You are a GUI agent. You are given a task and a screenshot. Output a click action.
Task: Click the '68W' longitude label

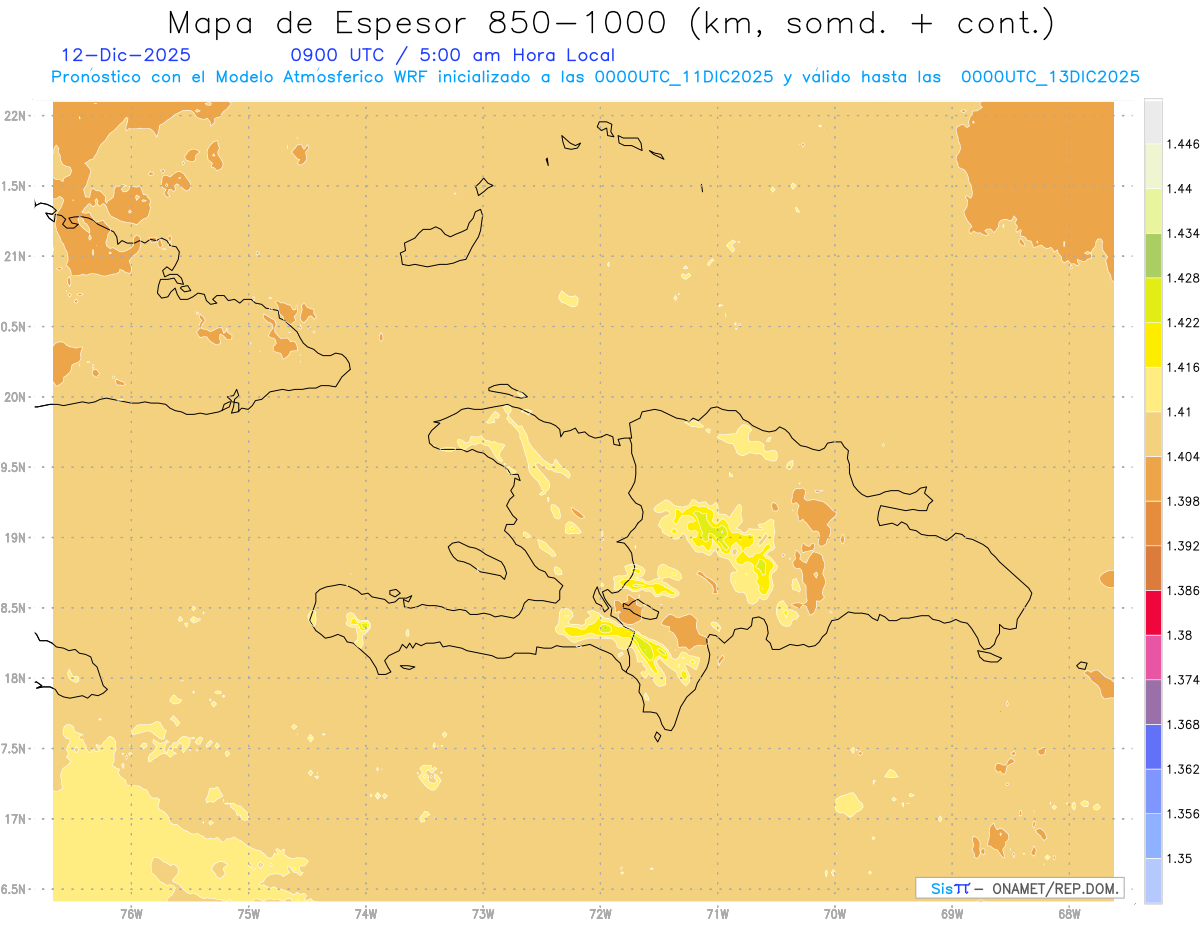pyautogui.click(x=1069, y=914)
